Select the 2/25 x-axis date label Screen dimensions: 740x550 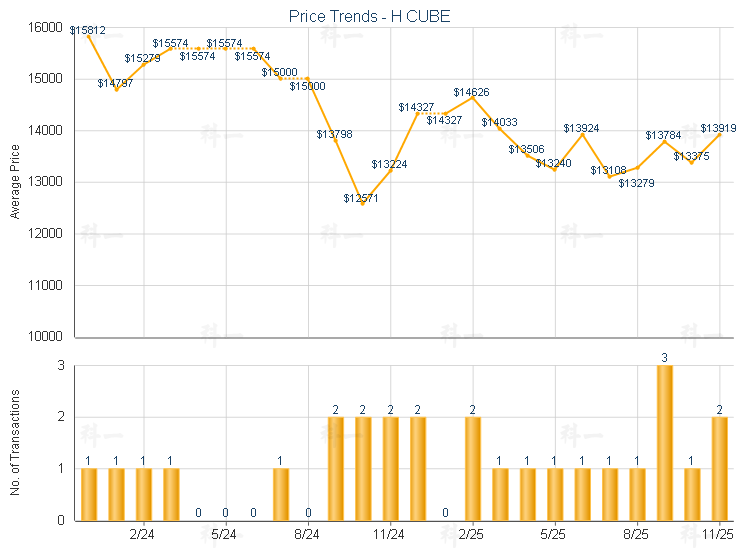tap(471, 537)
